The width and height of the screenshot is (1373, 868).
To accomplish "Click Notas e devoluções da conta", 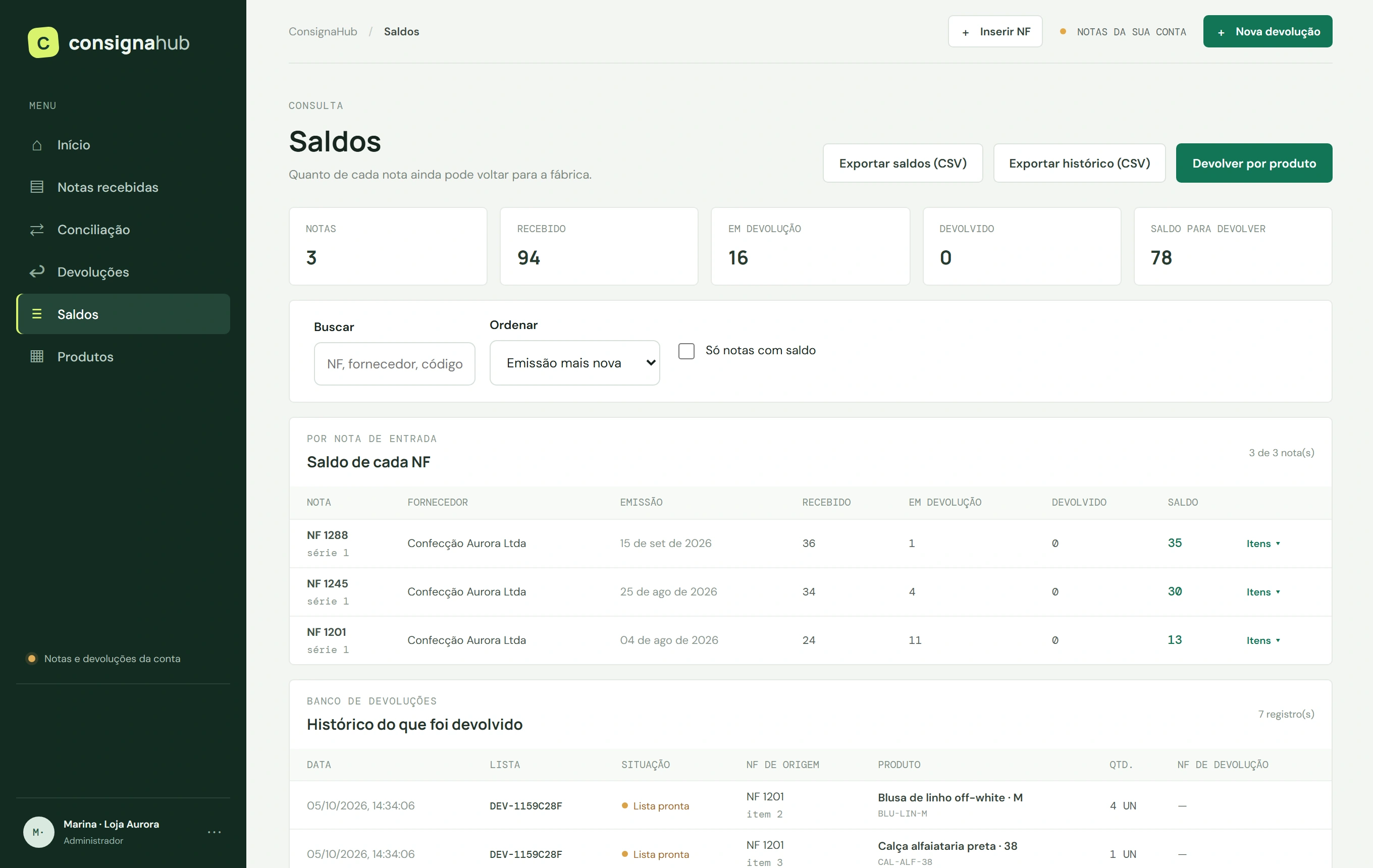I will [112, 658].
